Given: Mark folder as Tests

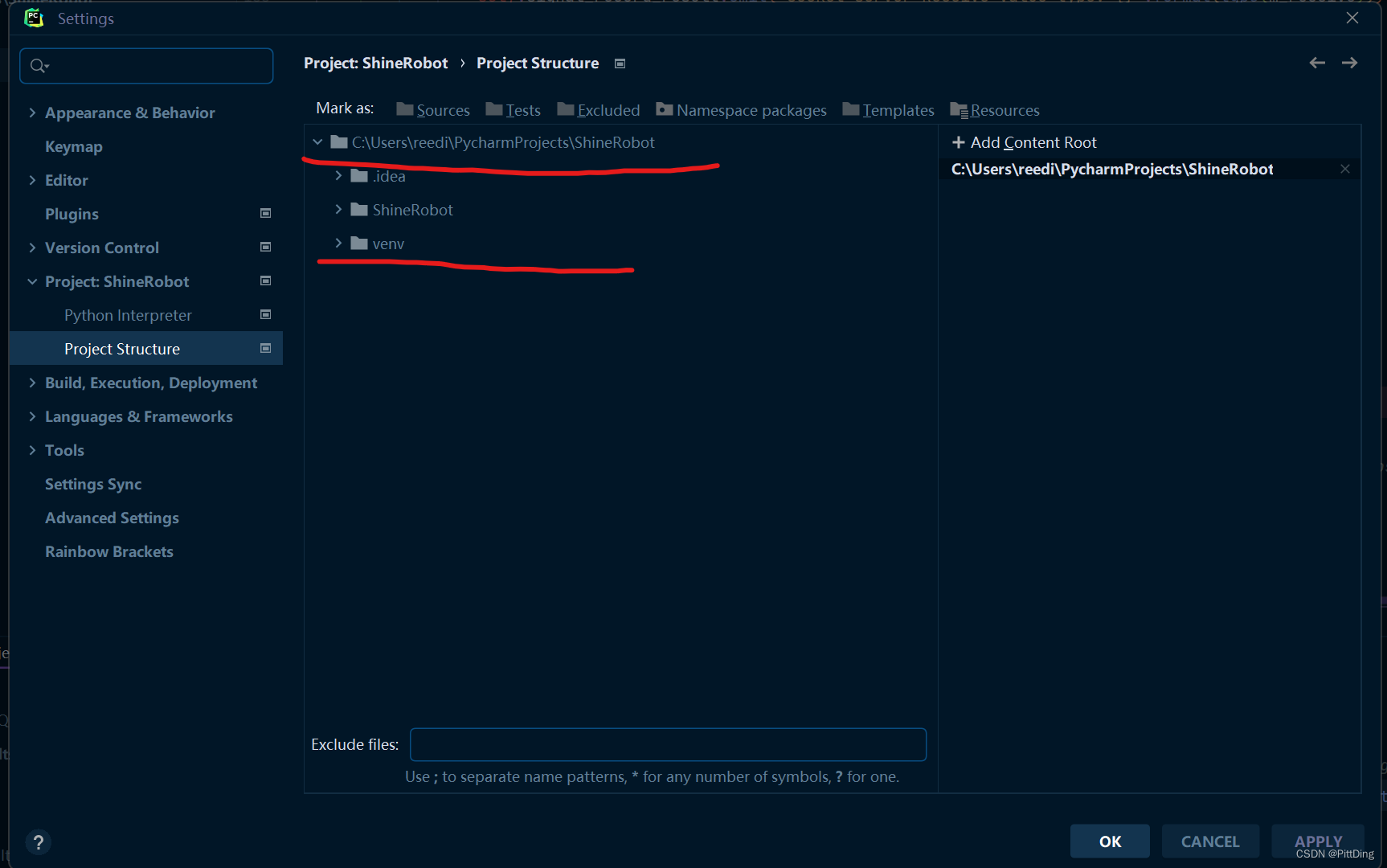Looking at the screenshot, I should tap(513, 110).
